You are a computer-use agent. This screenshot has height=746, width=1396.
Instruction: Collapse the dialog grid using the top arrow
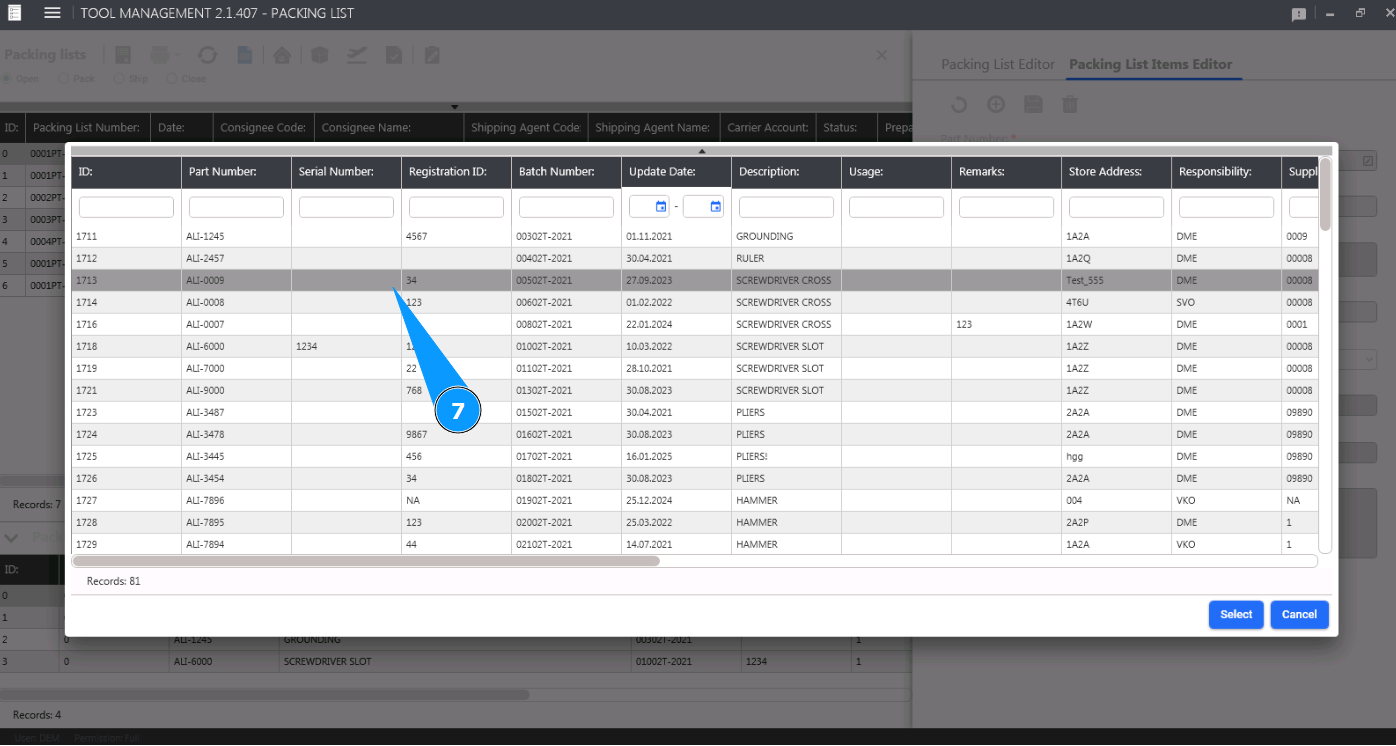click(702, 151)
